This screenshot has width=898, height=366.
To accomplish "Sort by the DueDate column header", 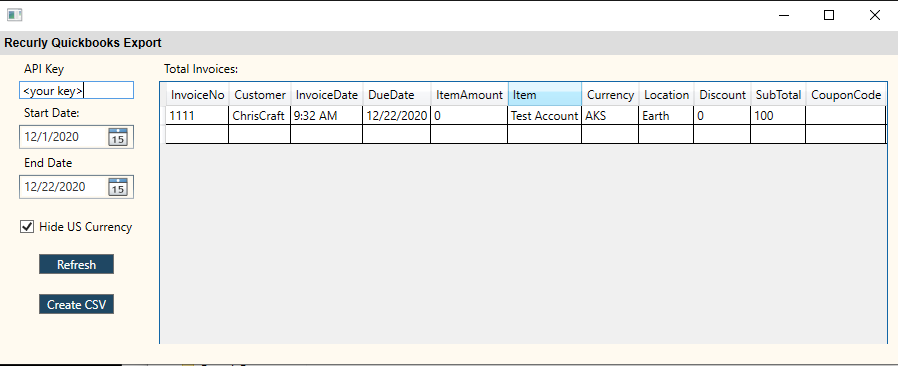I will click(397, 95).
